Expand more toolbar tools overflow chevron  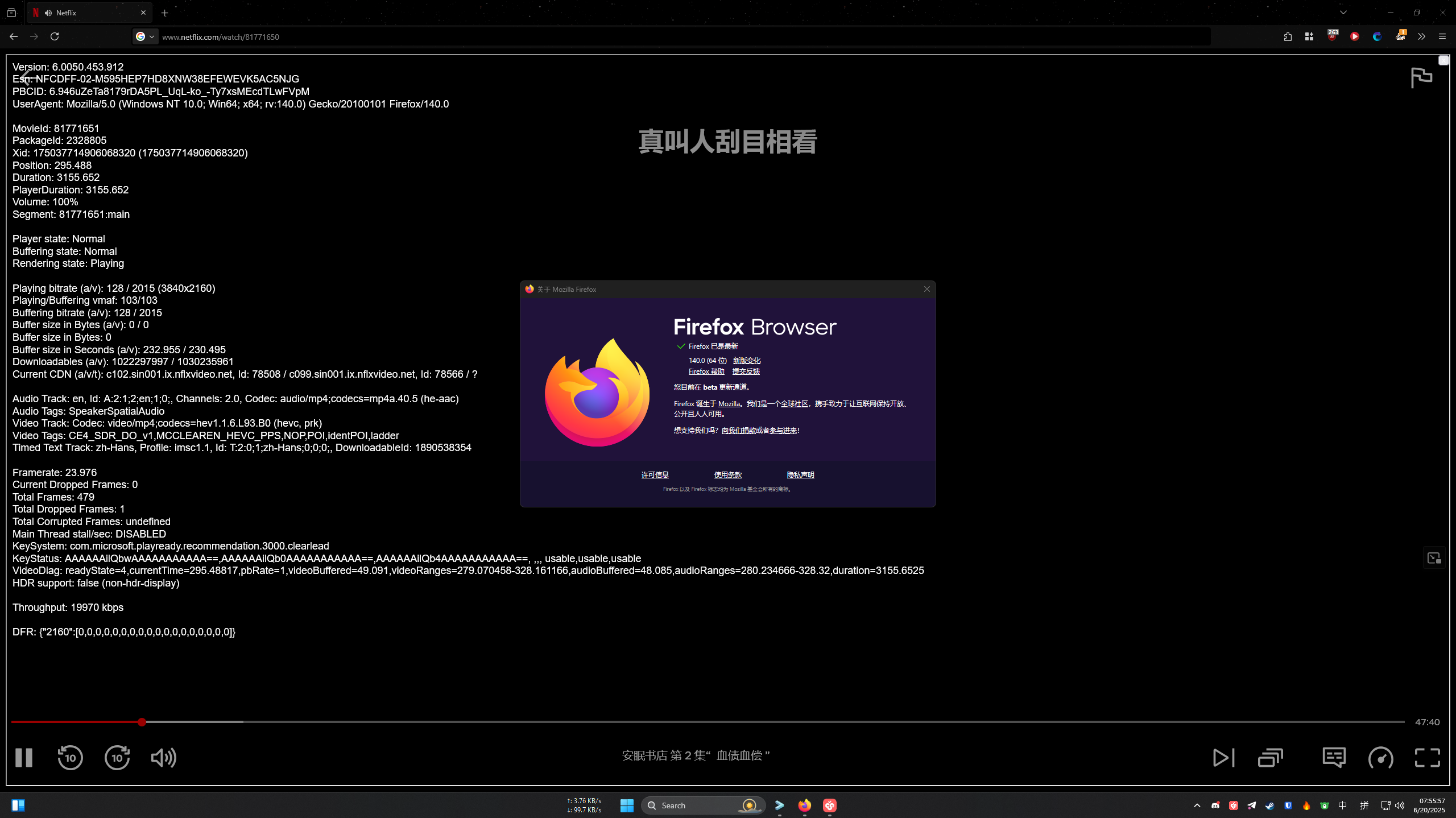(1421, 36)
